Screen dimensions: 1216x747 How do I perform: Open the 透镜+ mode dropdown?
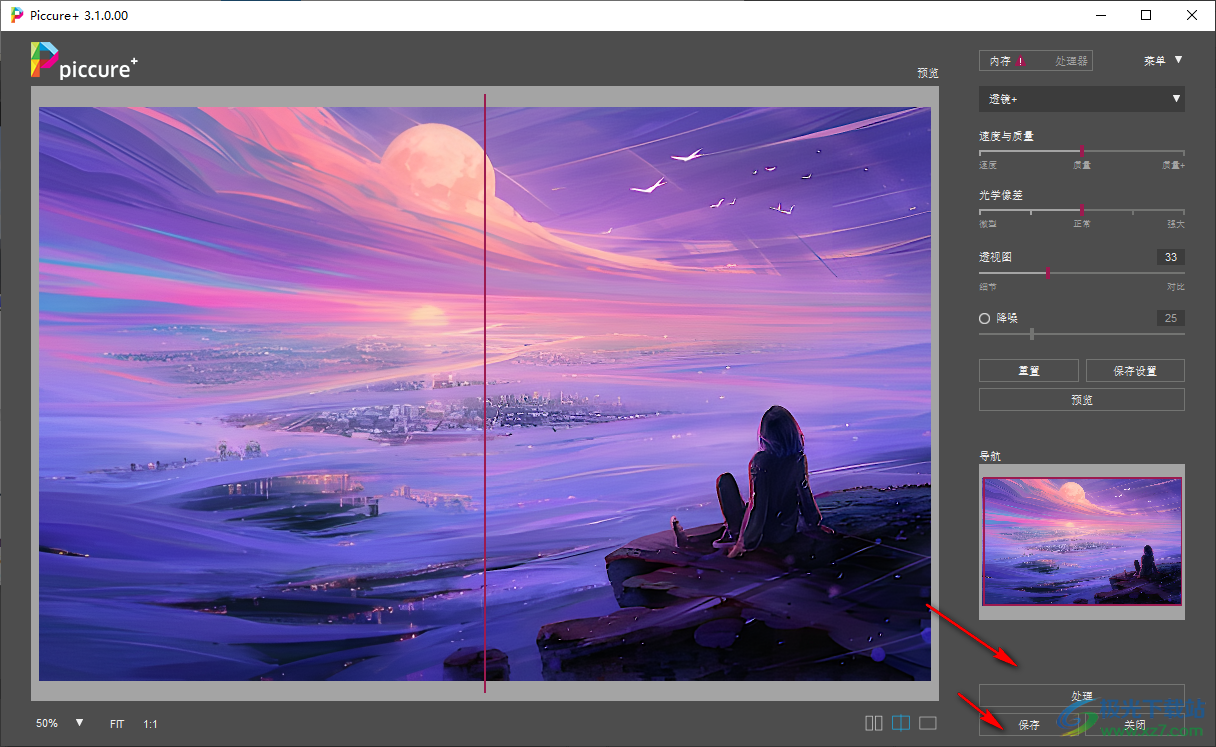tap(1082, 99)
